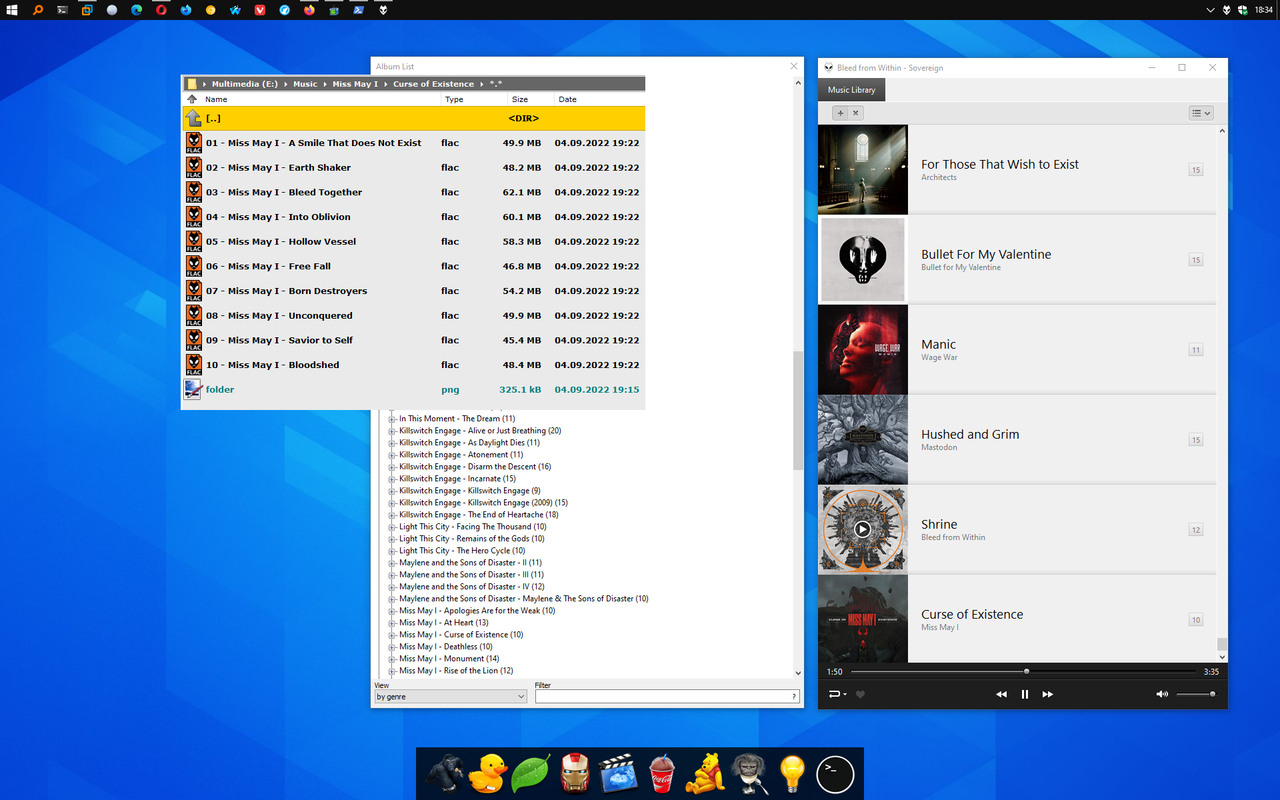The width and height of the screenshot is (1280, 800).
Task: Launch Microsoft Edge from the taskbar
Action: 136,10
